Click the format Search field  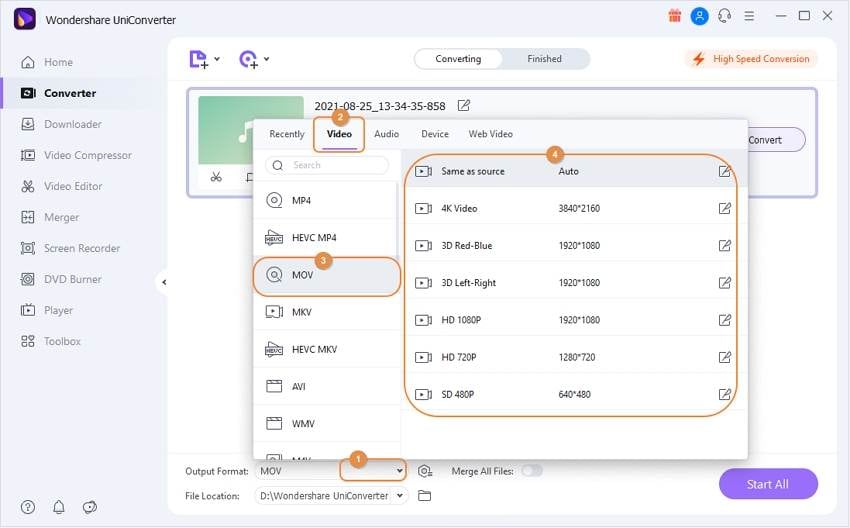tap(327, 165)
